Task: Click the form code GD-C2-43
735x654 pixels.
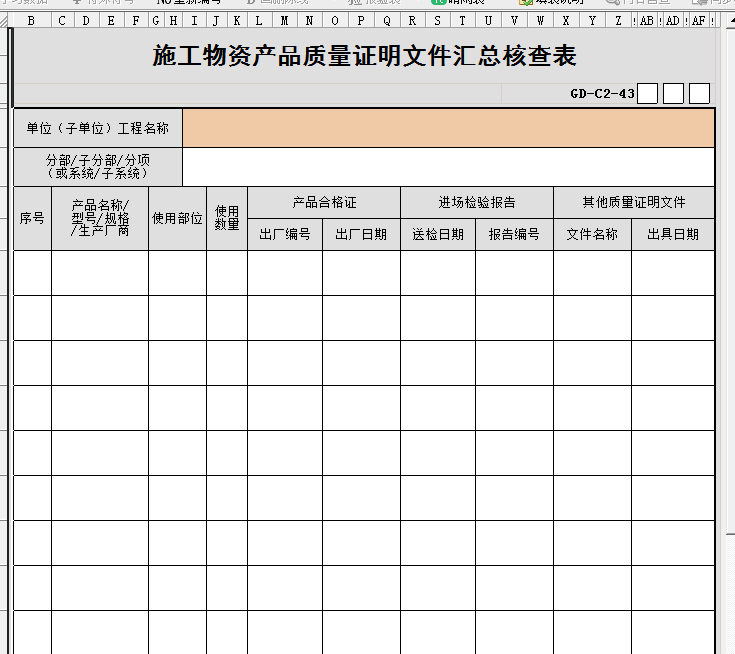Action: [602, 94]
